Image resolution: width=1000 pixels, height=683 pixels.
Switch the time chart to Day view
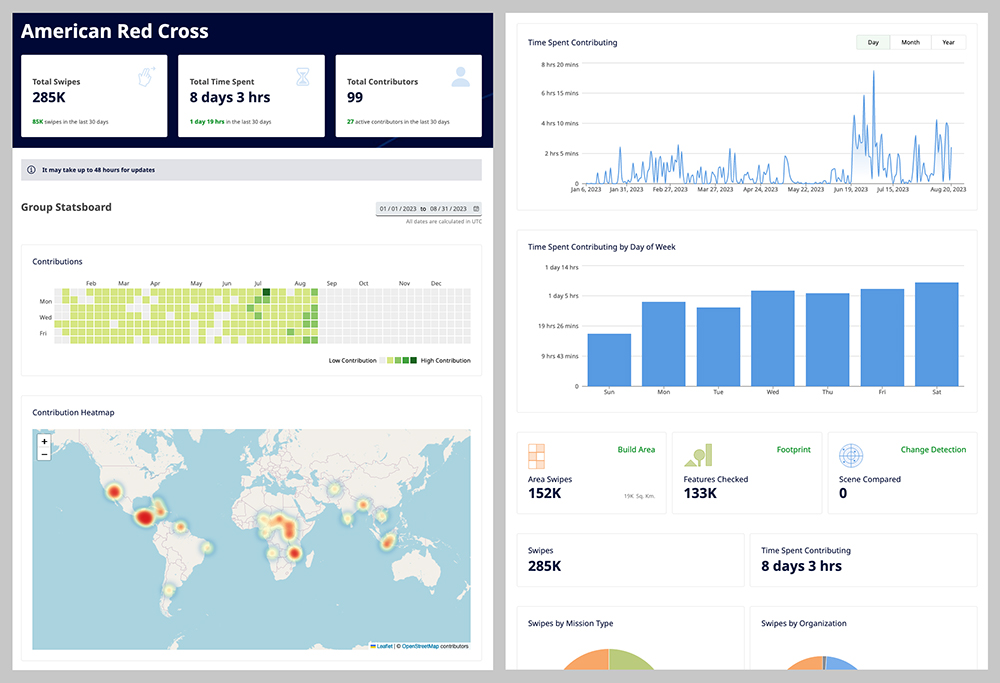873,42
